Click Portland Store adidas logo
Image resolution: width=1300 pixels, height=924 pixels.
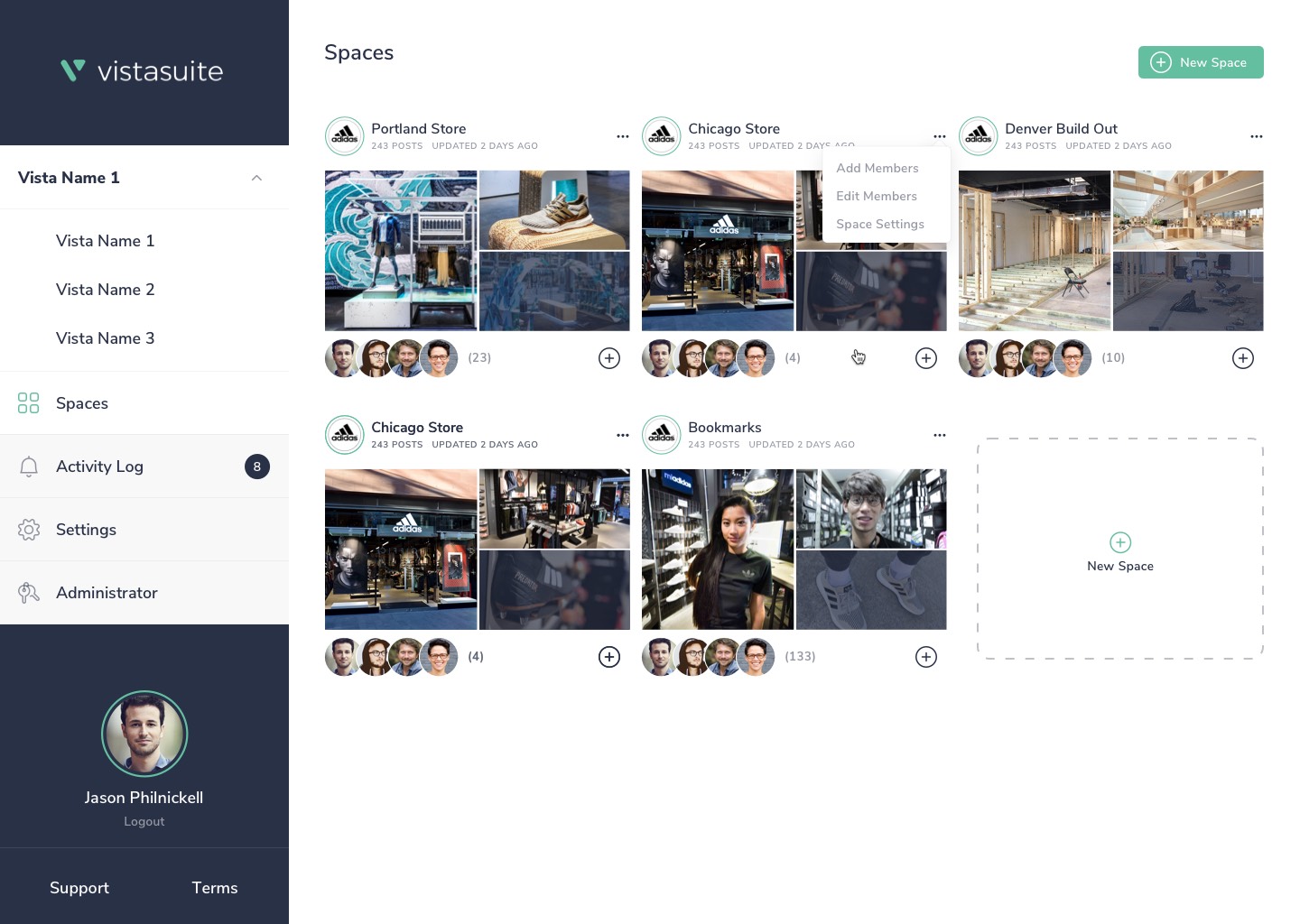pos(345,136)
